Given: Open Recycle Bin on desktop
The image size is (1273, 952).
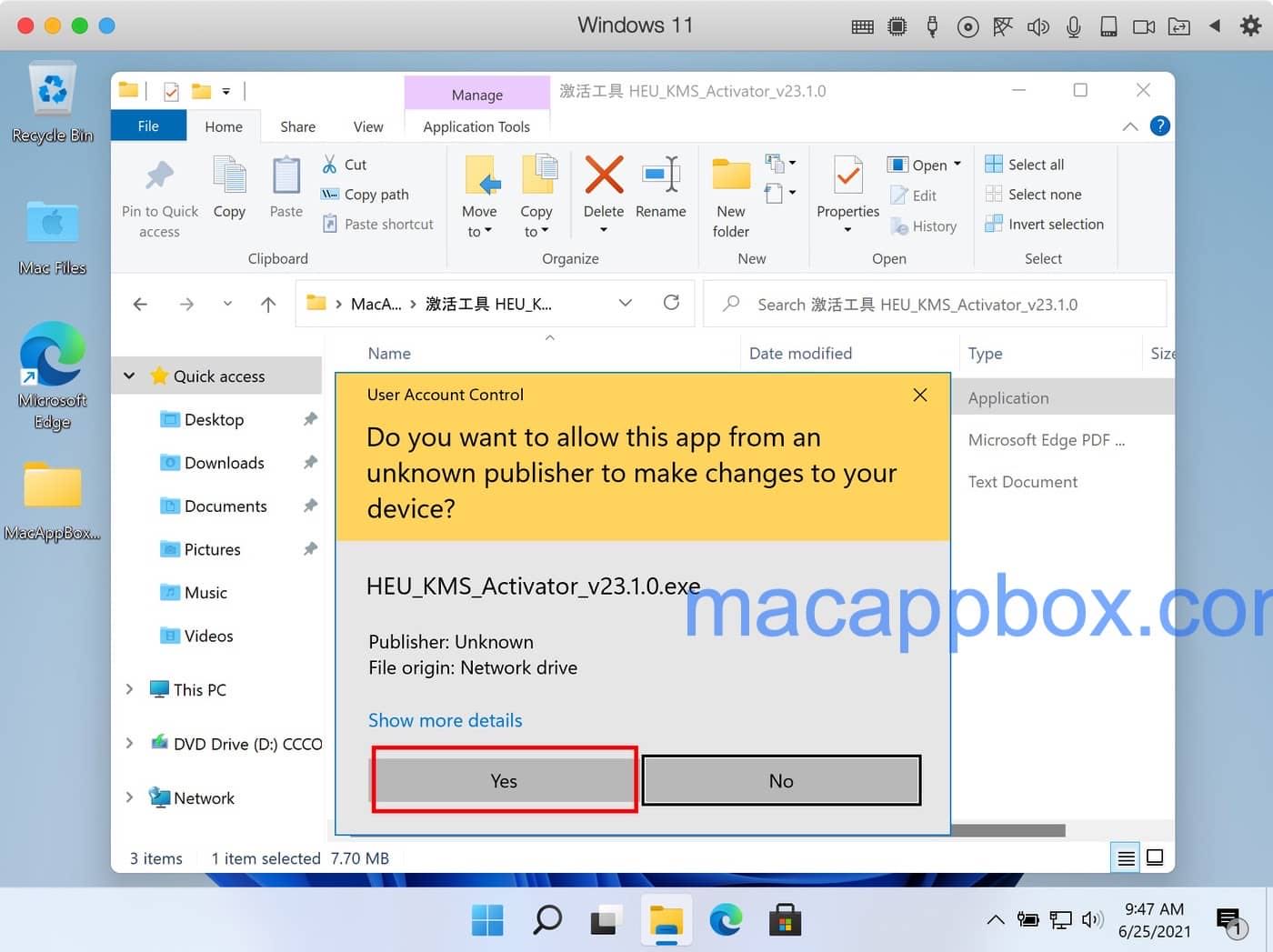Looking at the screenshot, I should (53, 103).
